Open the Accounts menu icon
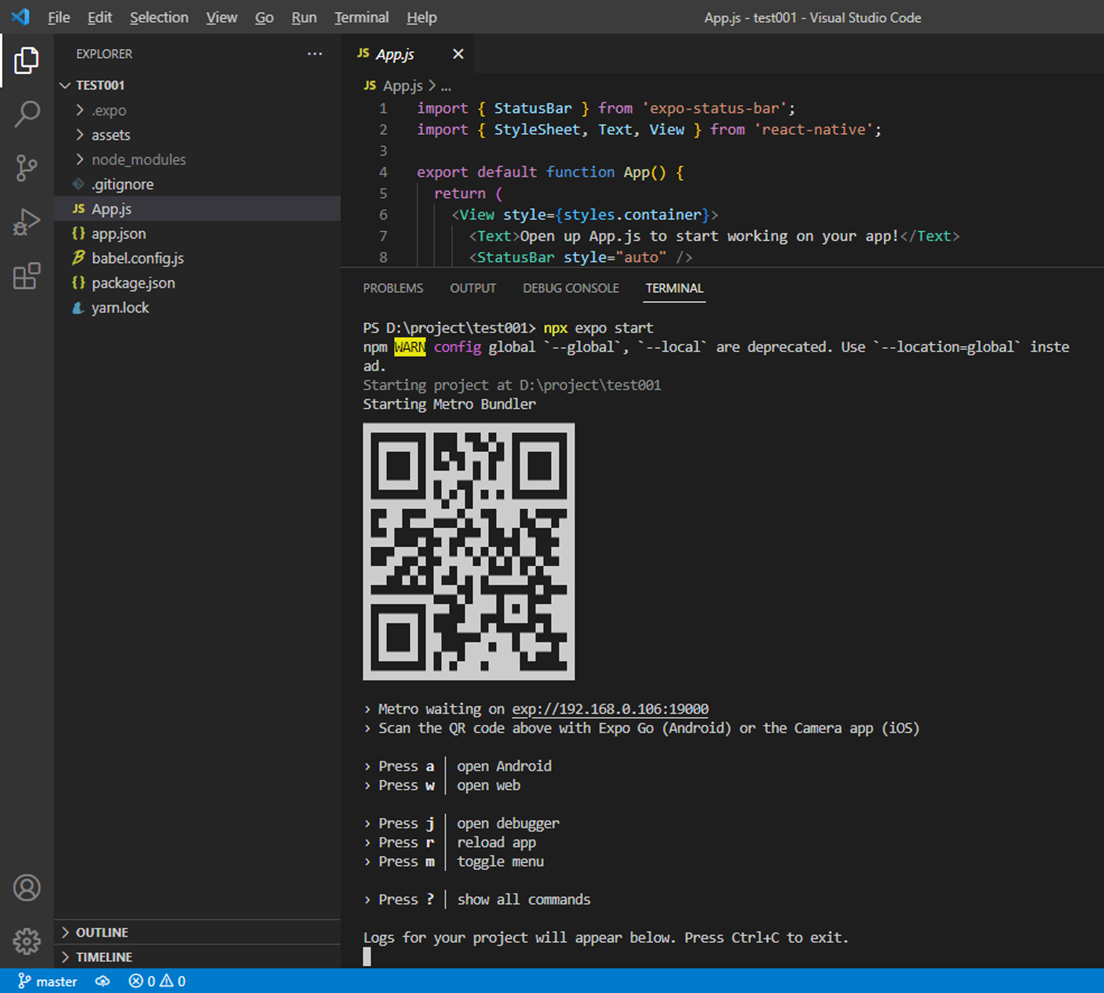This screenshot has height=993, width=1104. (27, 887)
